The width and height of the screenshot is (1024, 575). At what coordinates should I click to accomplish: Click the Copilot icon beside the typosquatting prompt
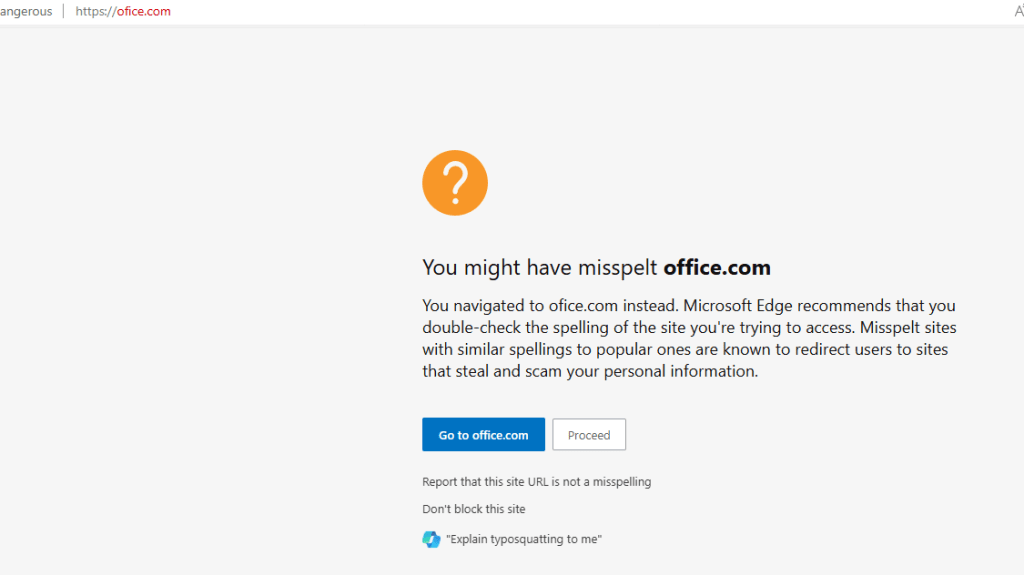[x=431, y=539]
